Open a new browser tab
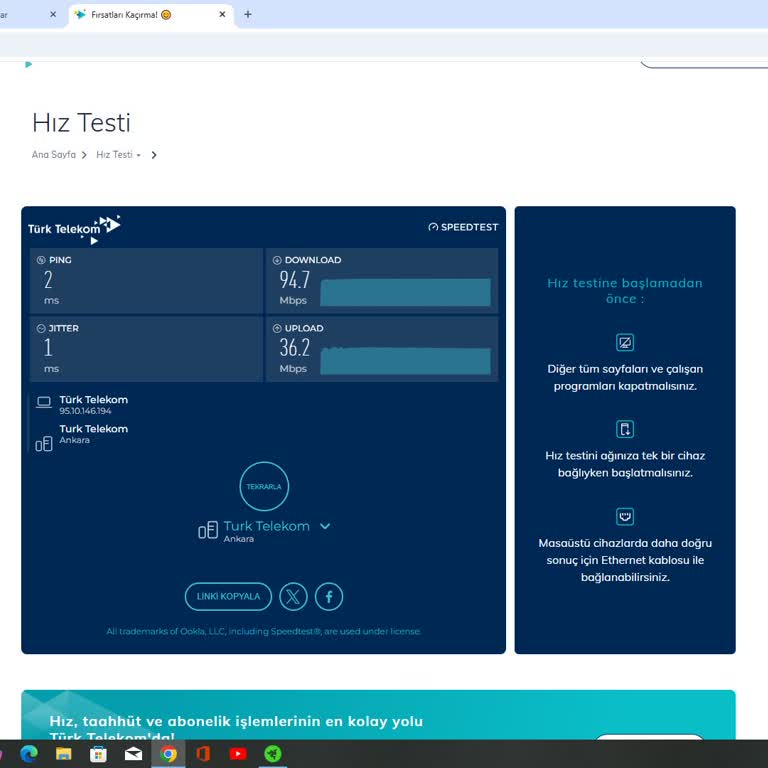 click(248, 15)
